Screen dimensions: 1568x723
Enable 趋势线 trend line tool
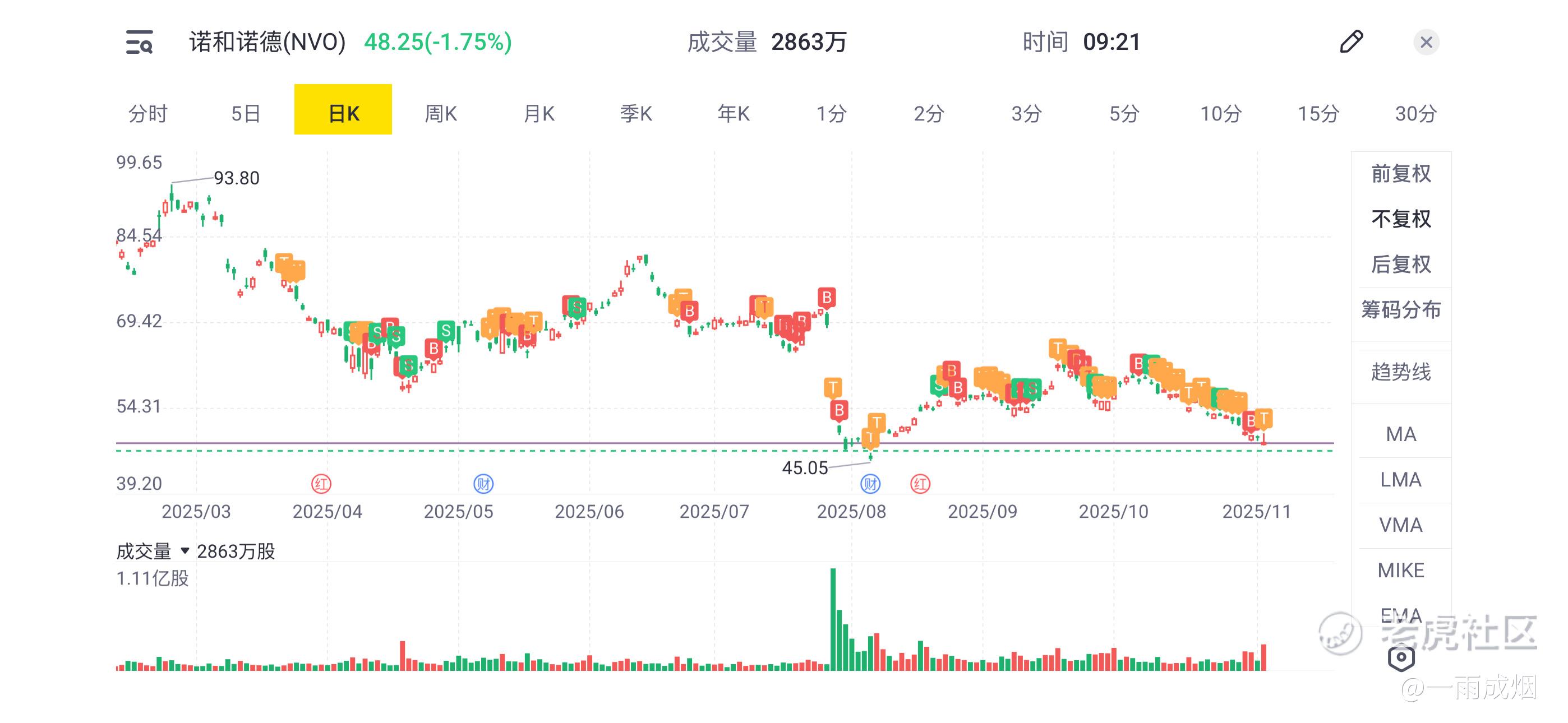point(1401,372)
